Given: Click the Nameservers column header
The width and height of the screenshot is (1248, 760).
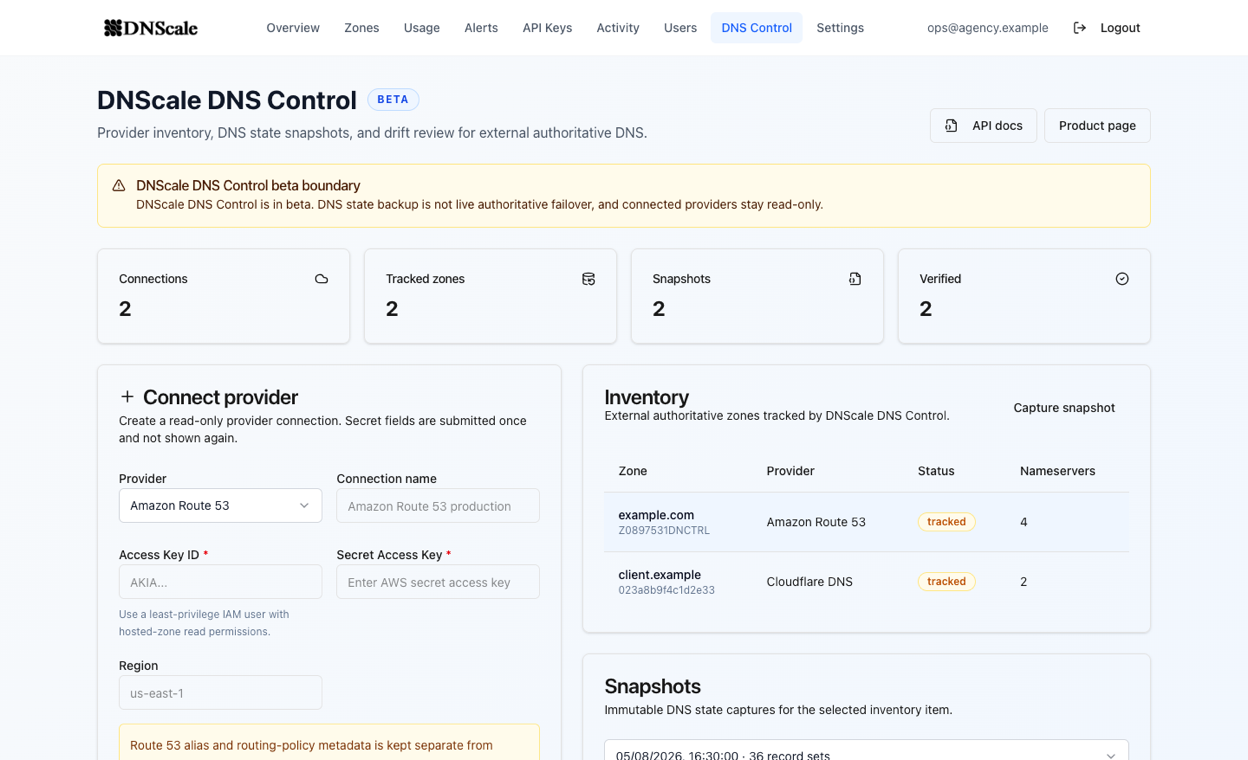Looking at the screenshot, I should tap(1058, 471).
